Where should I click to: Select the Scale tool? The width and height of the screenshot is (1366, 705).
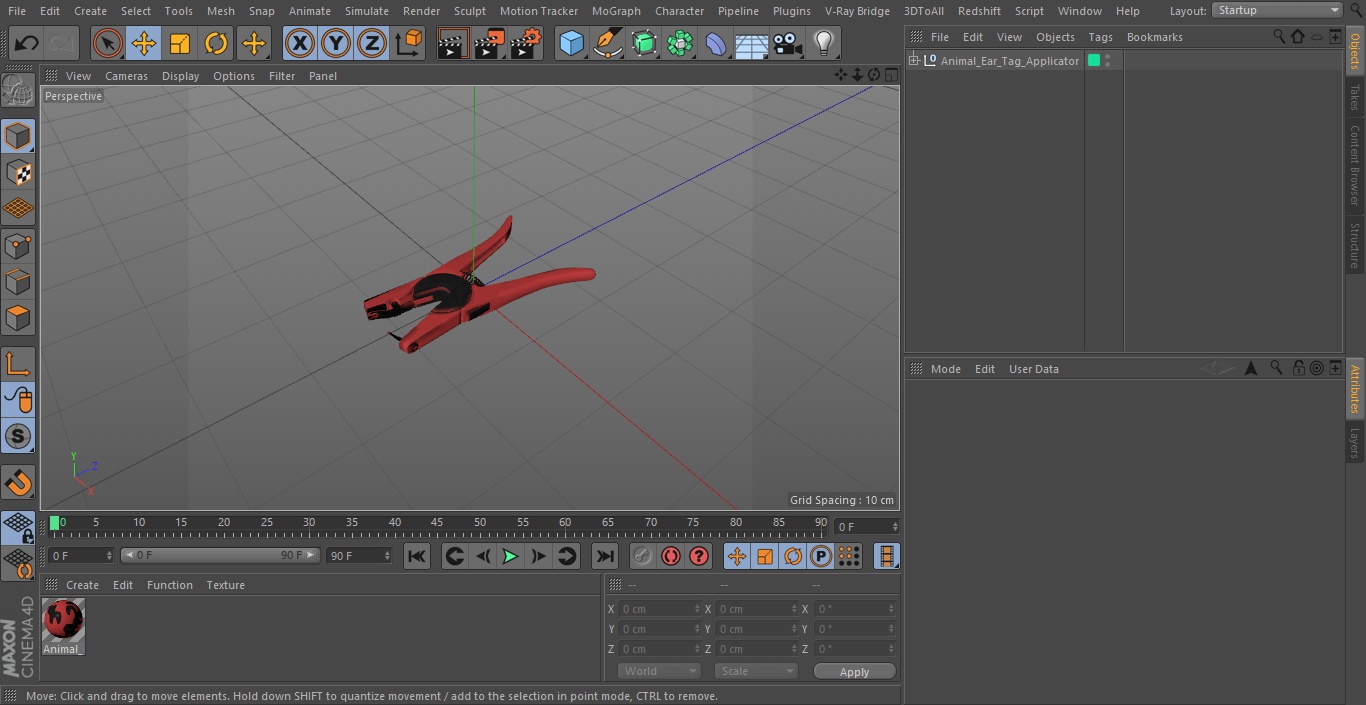180,43
